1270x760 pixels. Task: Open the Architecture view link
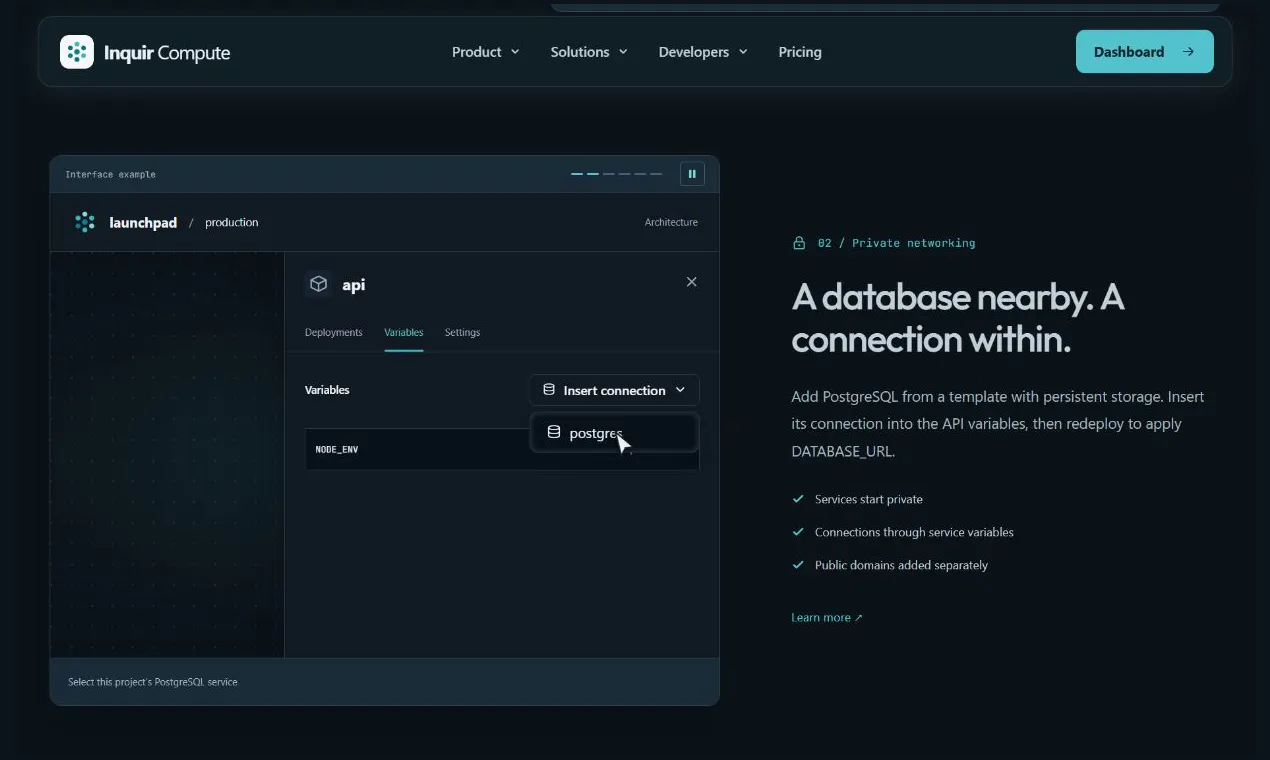click(671, 222)
